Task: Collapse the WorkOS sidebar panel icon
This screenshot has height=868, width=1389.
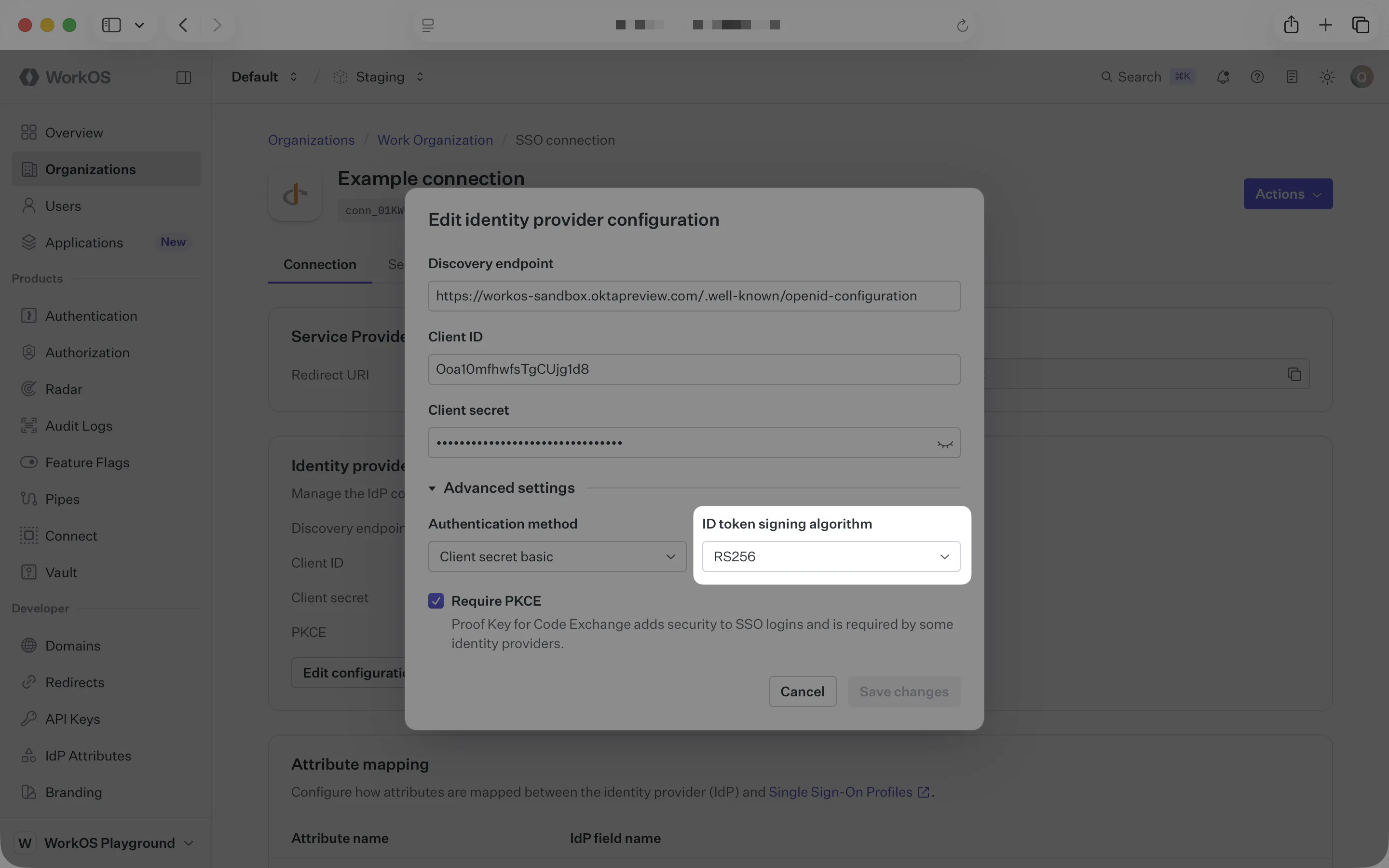Action: point(184,77)
